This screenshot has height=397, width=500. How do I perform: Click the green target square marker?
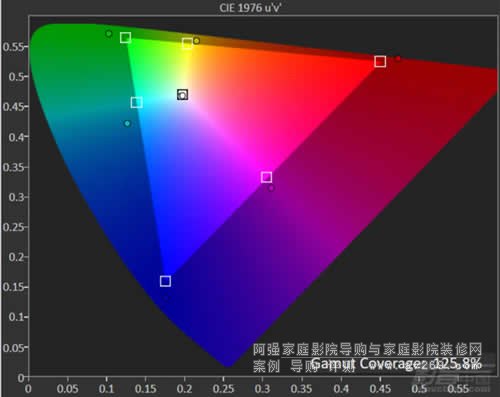tap(125, 38)
